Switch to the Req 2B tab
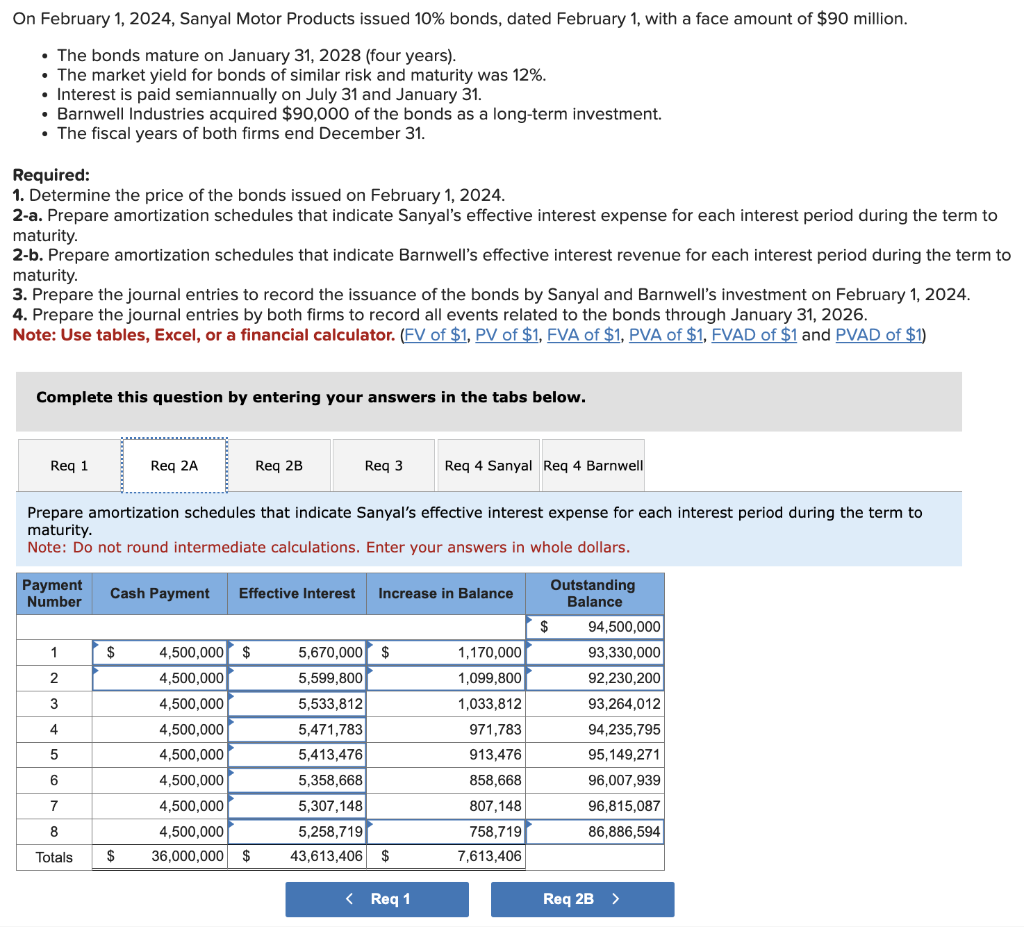Viewport: 1024px width, 927px height. pyautogui.click(x=279, y=465)
